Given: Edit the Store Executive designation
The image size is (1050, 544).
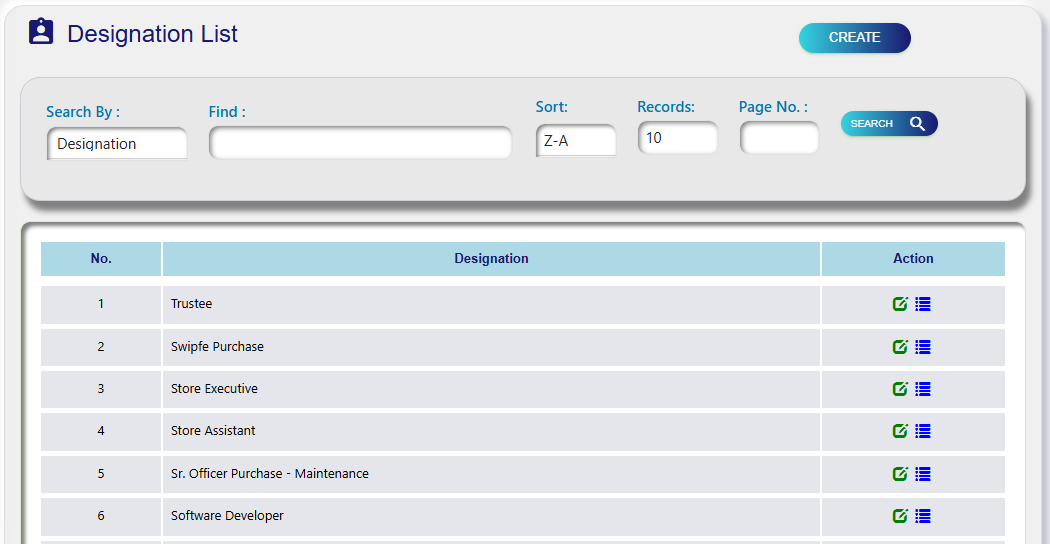Looking at the screenshot, I should coord(900,389).
